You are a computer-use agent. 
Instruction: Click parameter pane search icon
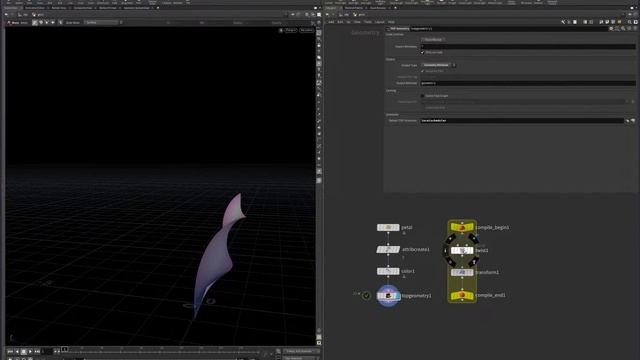(x=623, y=29)
